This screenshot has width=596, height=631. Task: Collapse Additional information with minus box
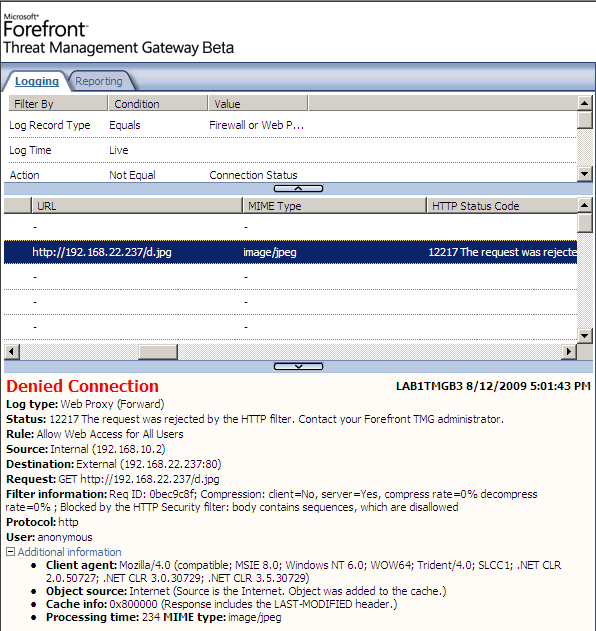click(10, 551)
